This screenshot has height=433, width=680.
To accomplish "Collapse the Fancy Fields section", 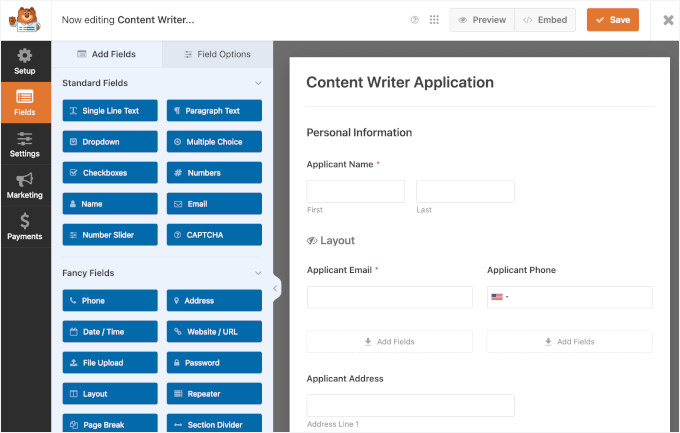I will (258, 273).
